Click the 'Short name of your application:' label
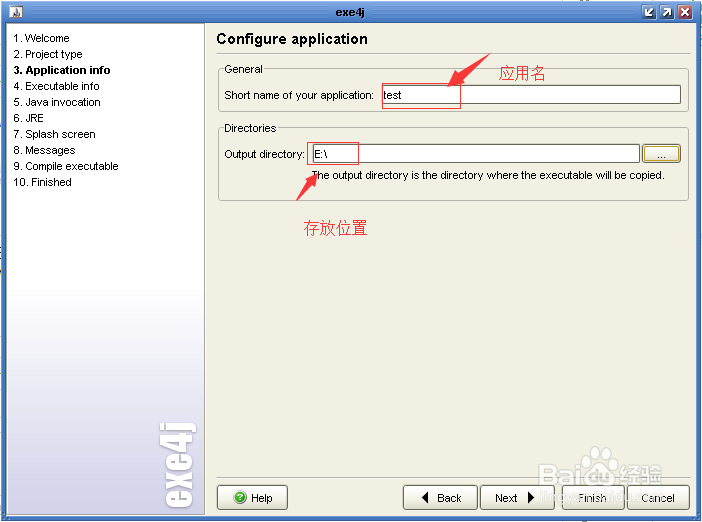702x522 pixels. [299, 95]
